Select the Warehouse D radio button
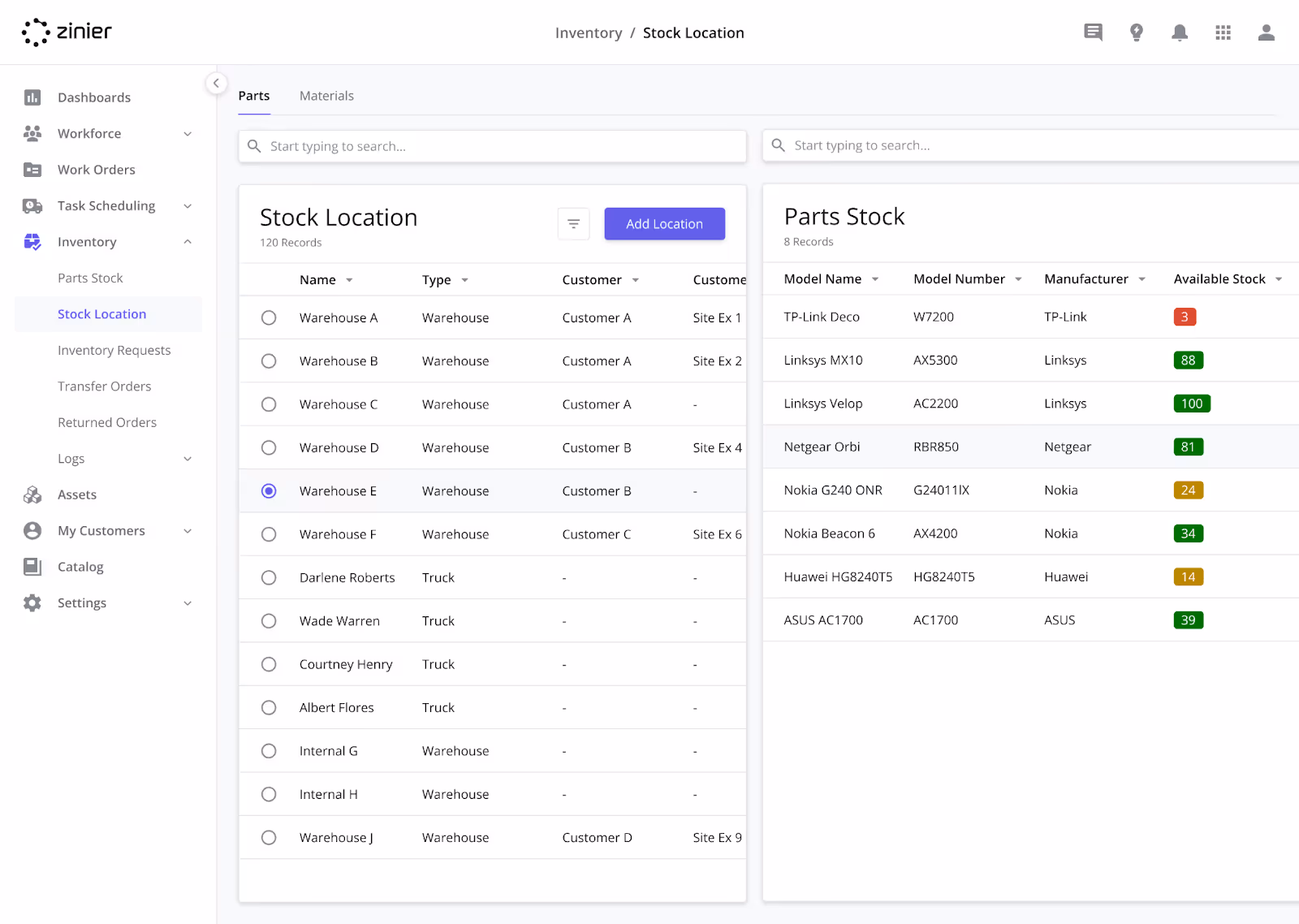 pyautogui.click(x=269, y=447)
